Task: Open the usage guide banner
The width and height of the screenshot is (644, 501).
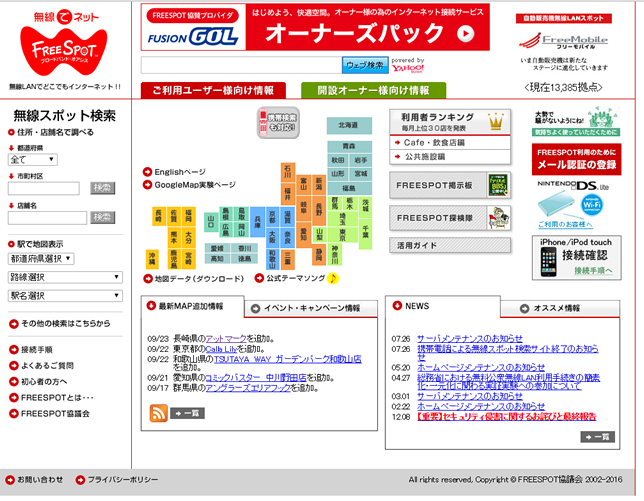Action: pos(450,246)
